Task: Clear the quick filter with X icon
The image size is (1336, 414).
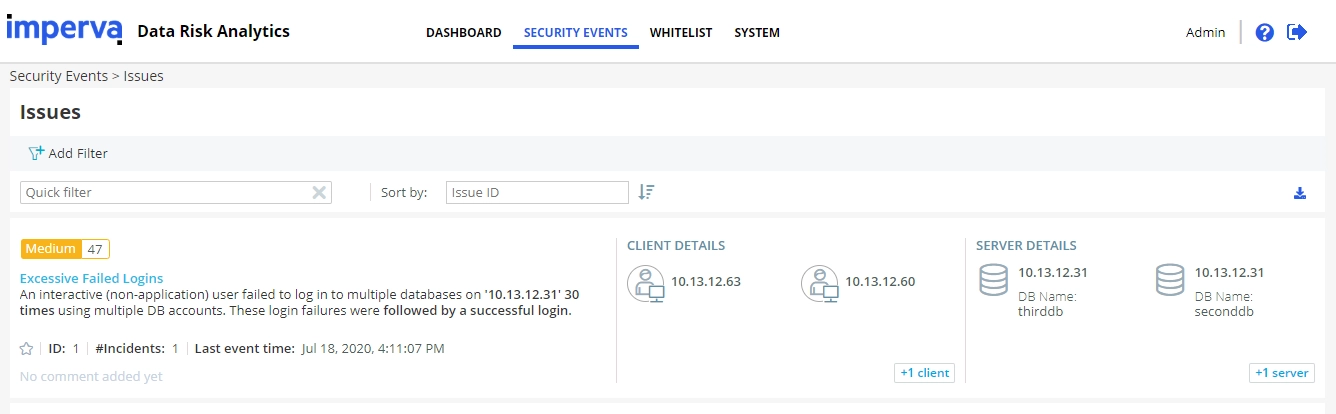Action: click(x=319, y=193)
